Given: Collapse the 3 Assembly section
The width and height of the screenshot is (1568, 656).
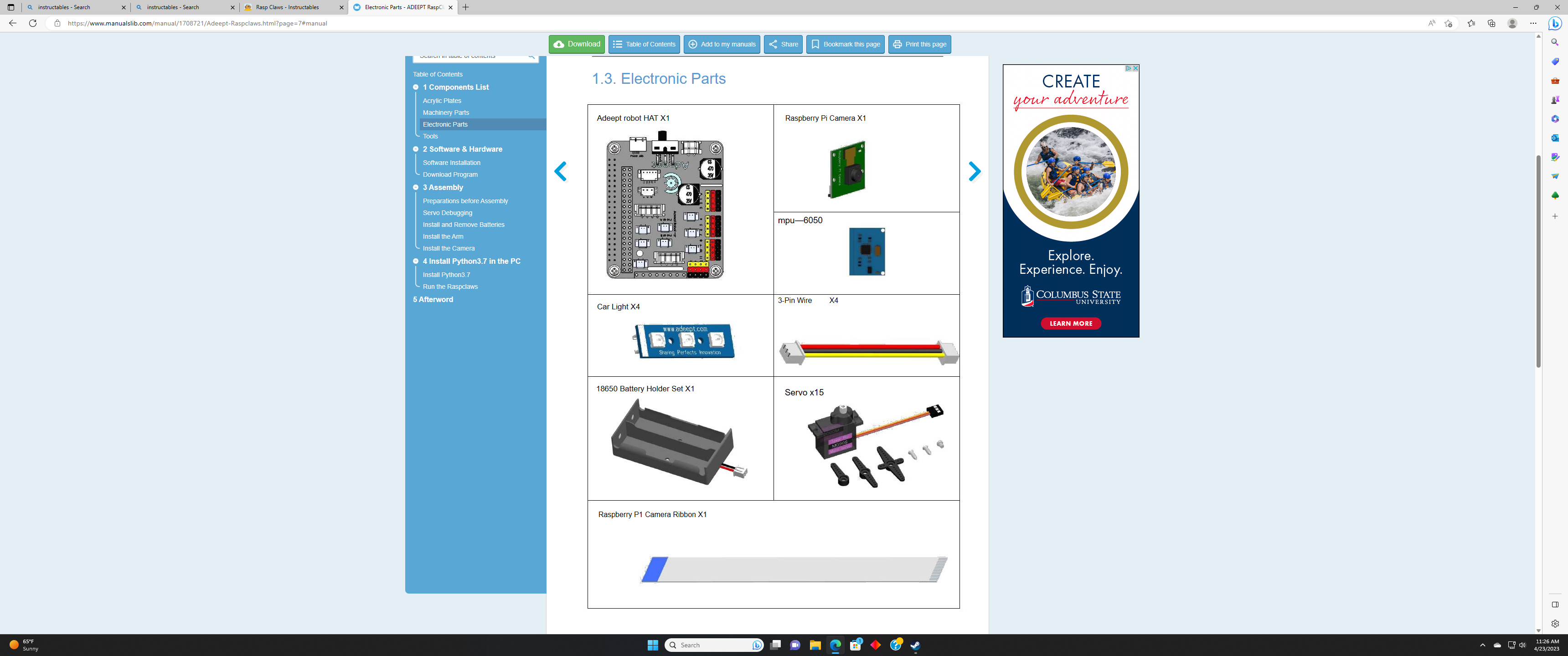Looking at the screenshot, I should [x=416, y=187].
